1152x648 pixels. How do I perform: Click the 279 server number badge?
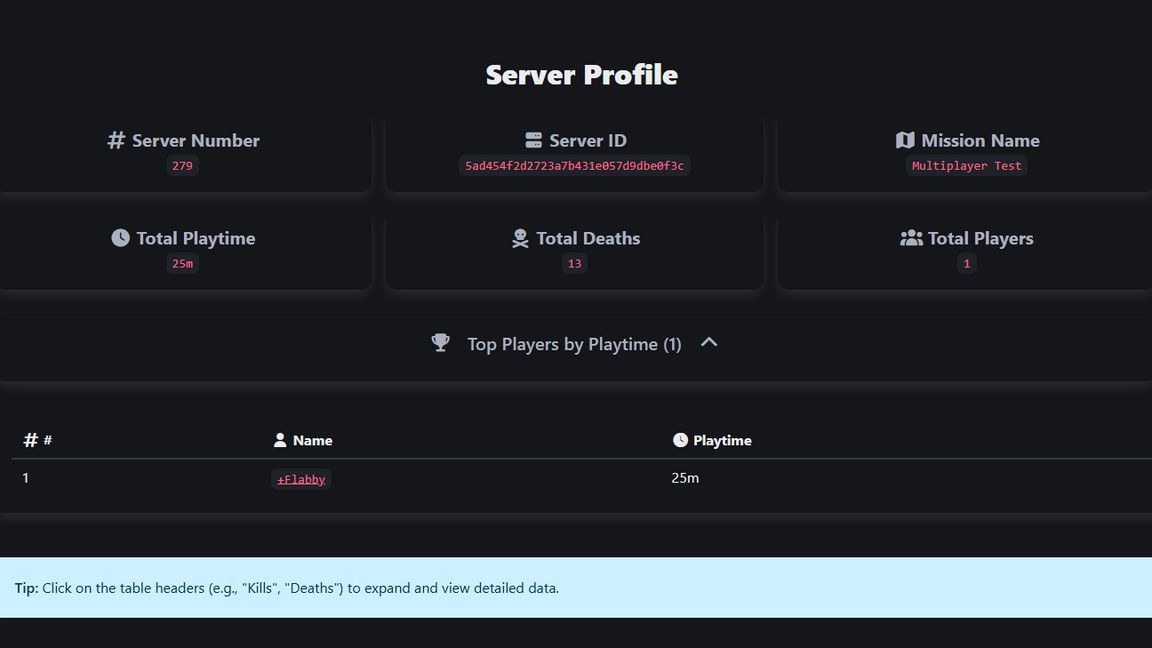[182, 166]
